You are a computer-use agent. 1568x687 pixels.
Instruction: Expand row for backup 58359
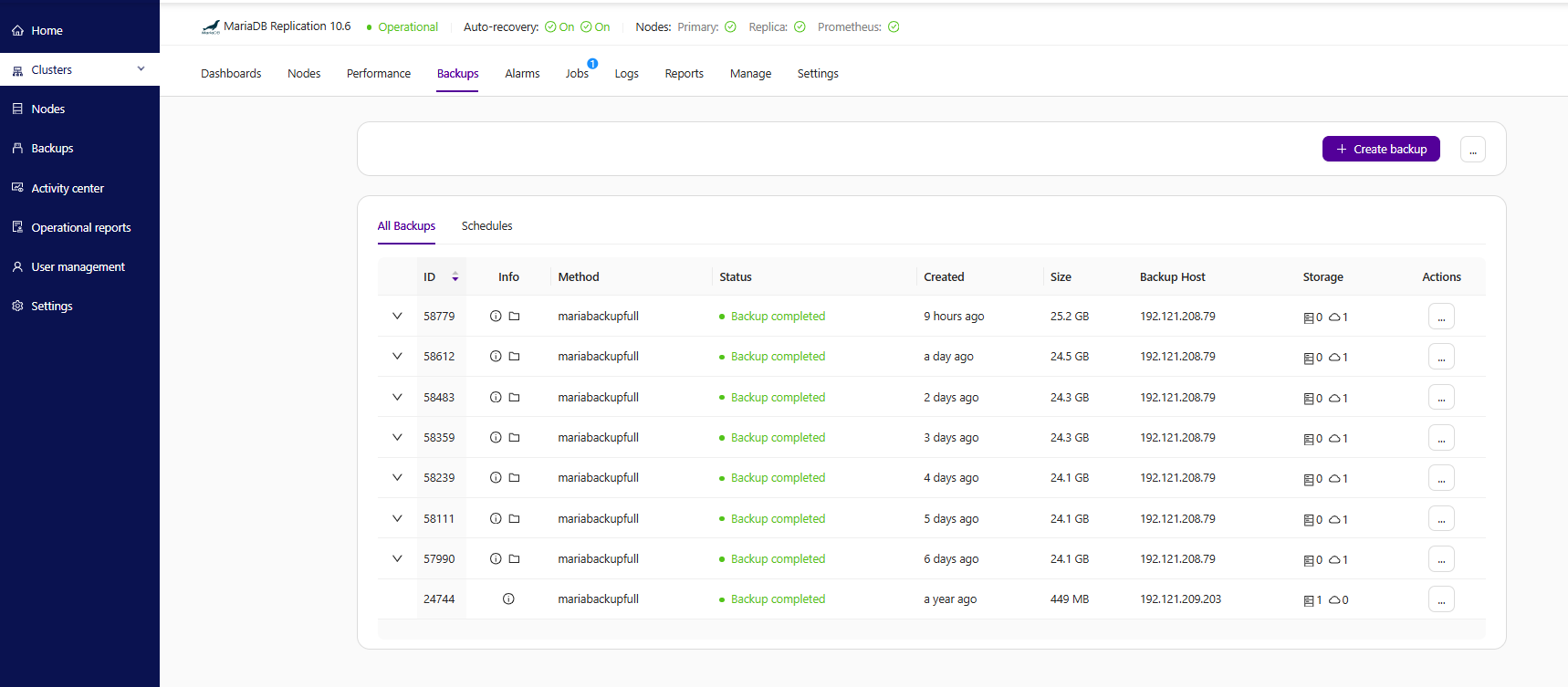coord(397,438)
